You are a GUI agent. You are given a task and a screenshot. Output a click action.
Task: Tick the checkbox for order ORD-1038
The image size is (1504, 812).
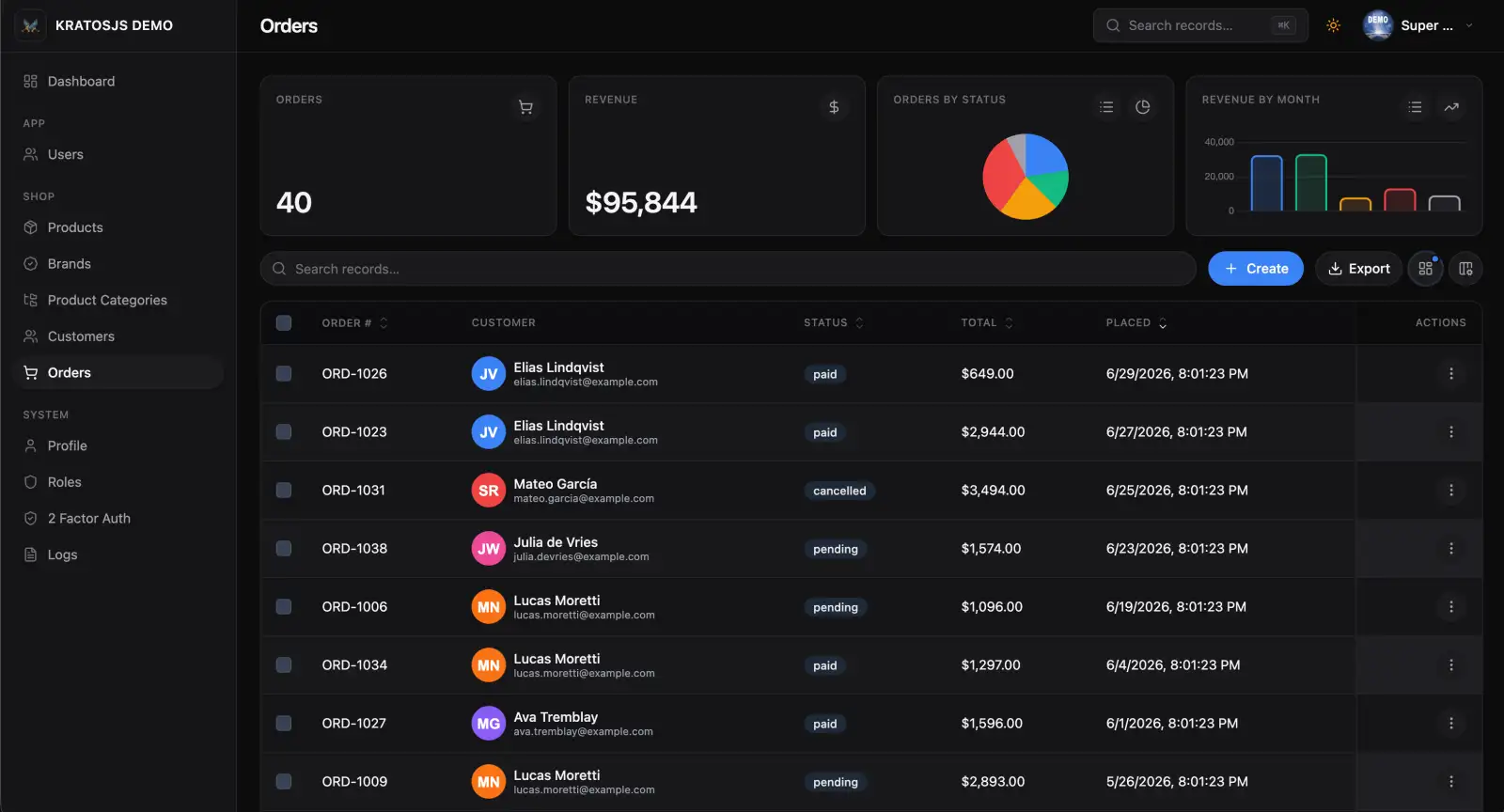point(283,549)
